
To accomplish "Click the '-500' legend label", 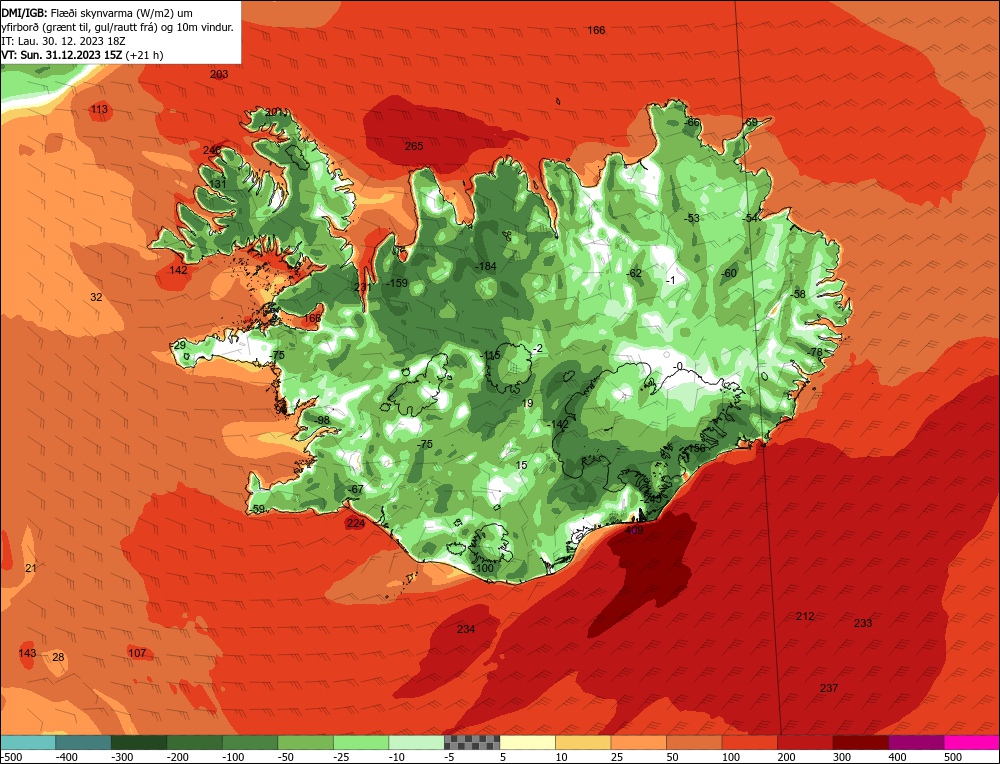I will [12, 757].
